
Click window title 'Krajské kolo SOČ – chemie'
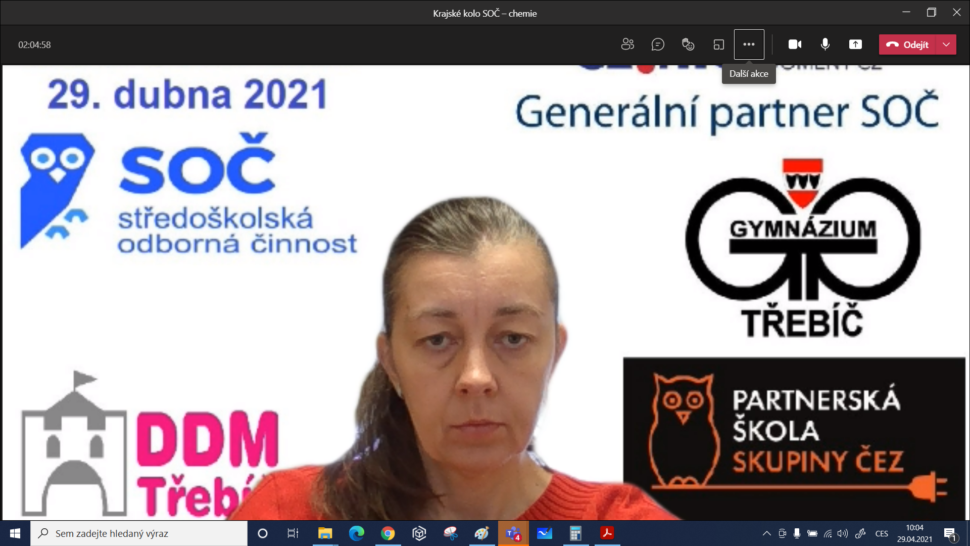(x=485, y=13)
